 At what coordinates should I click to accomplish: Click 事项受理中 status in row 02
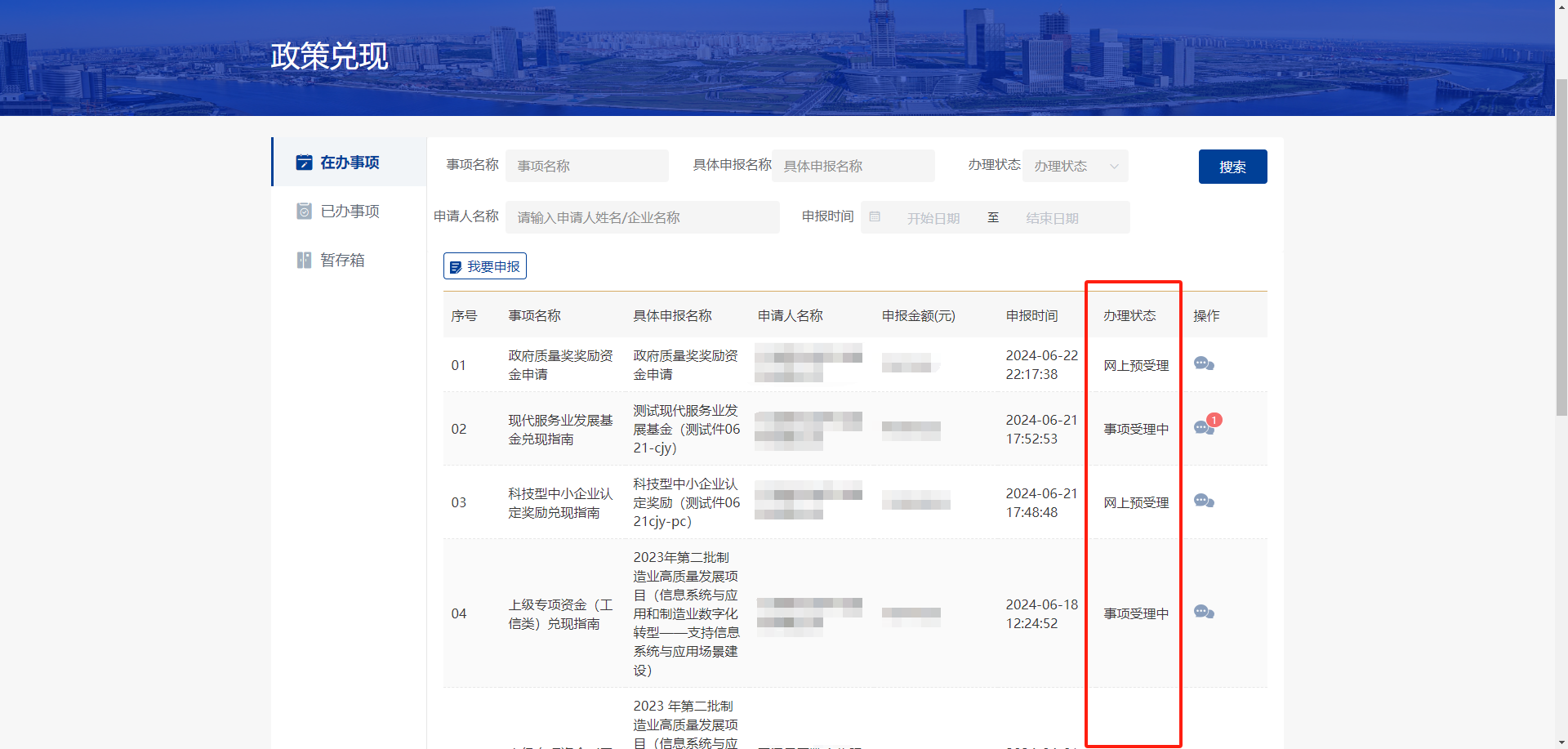[x=1136, y=429]
